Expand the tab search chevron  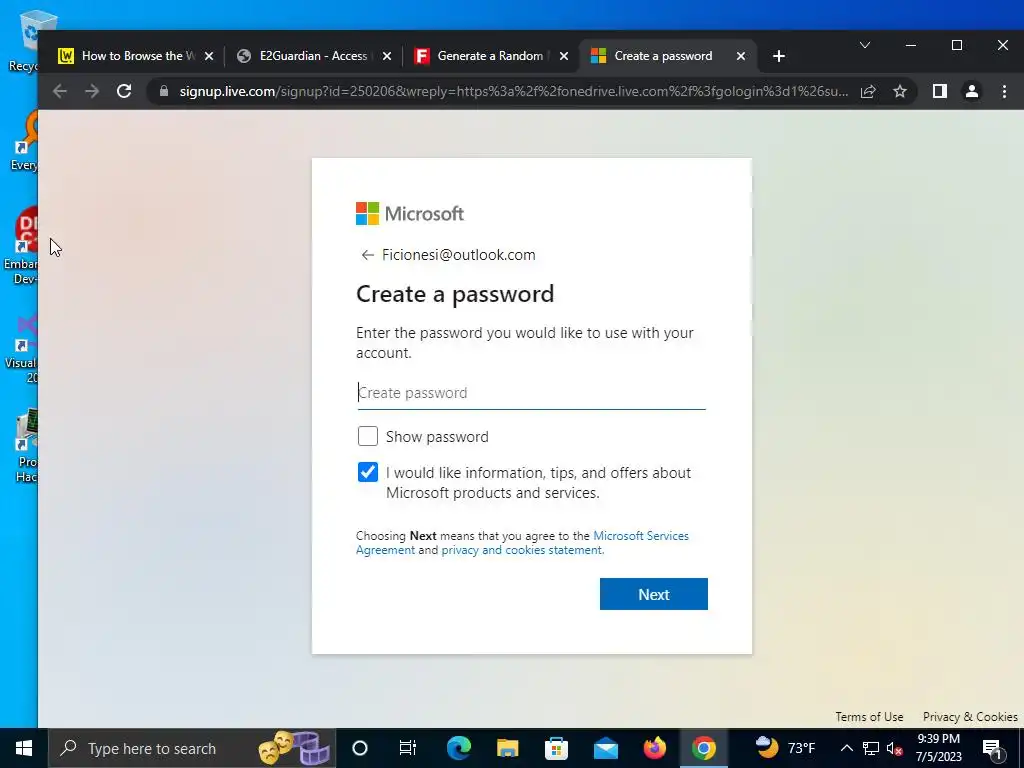[865, 45]
